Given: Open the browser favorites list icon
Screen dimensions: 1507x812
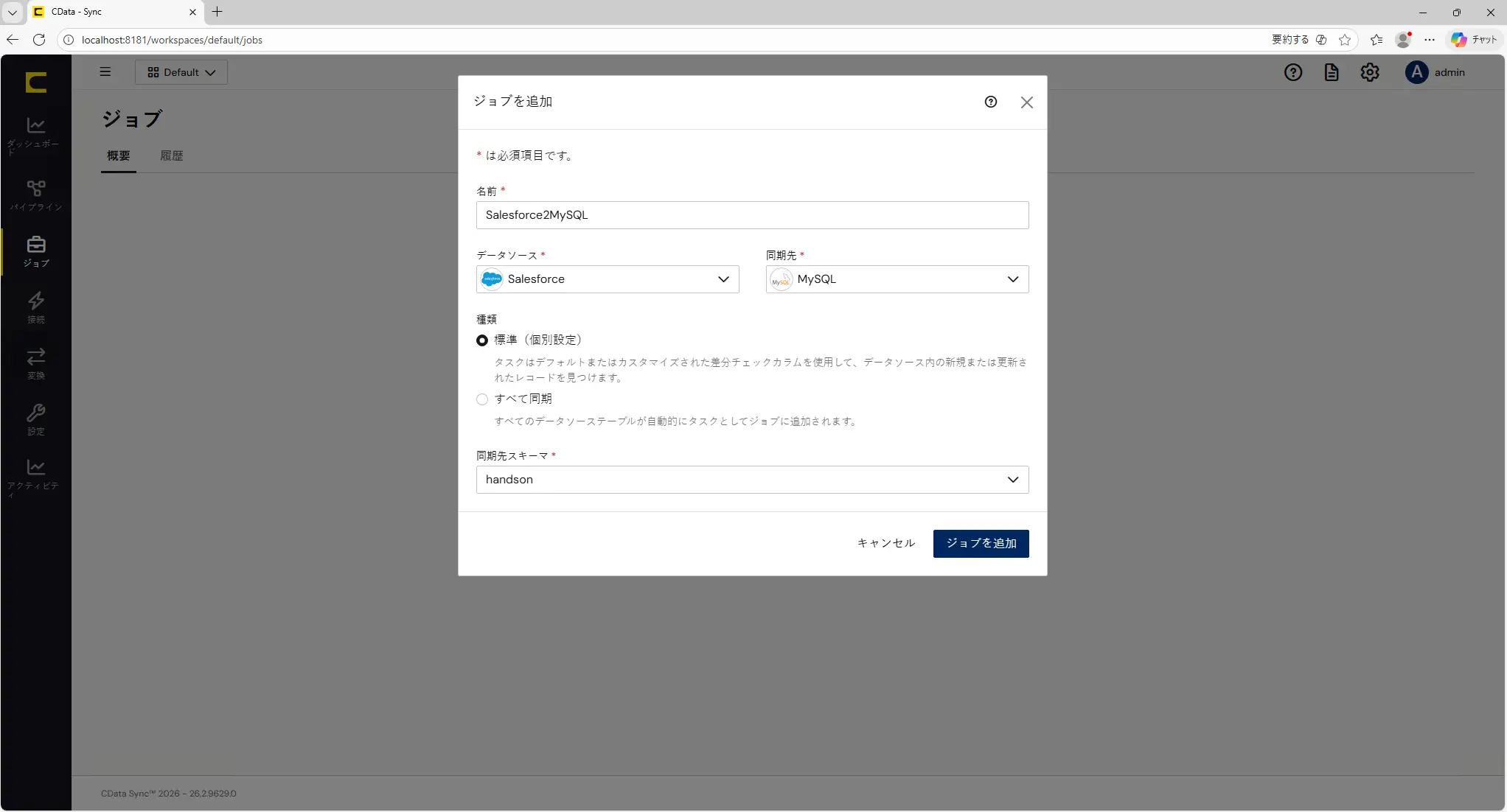Looking at the screenshot, I should click(x=1377, y=40).
